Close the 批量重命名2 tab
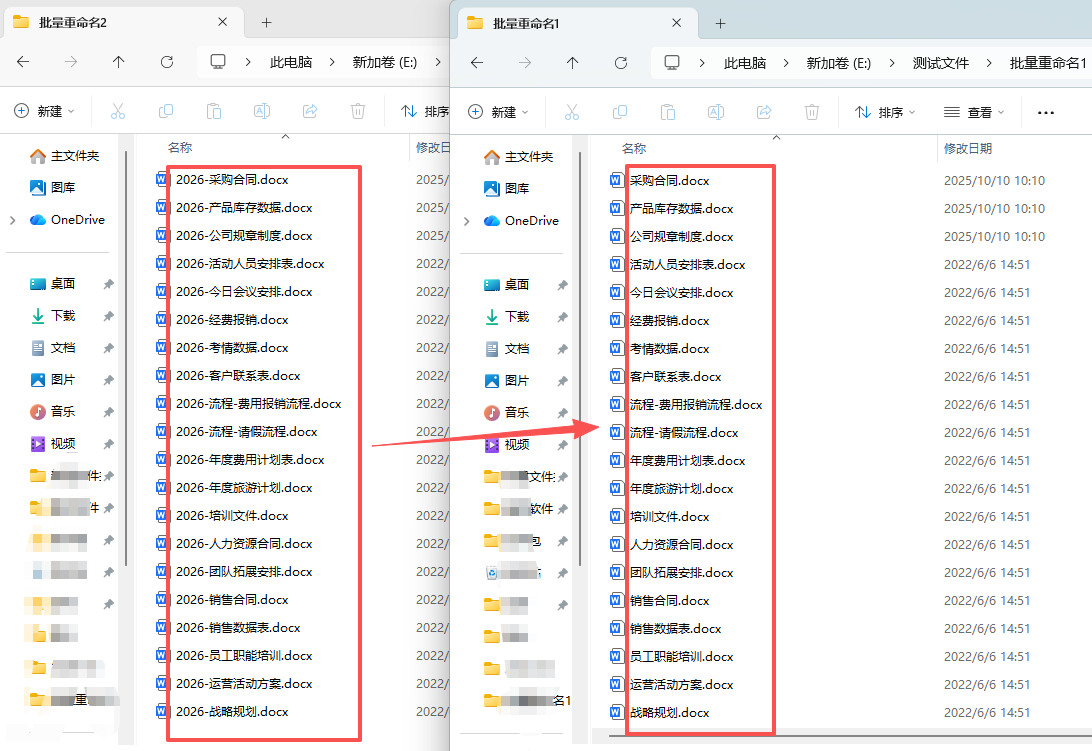This screenshot has width=1092, height=751. point(222,22)
